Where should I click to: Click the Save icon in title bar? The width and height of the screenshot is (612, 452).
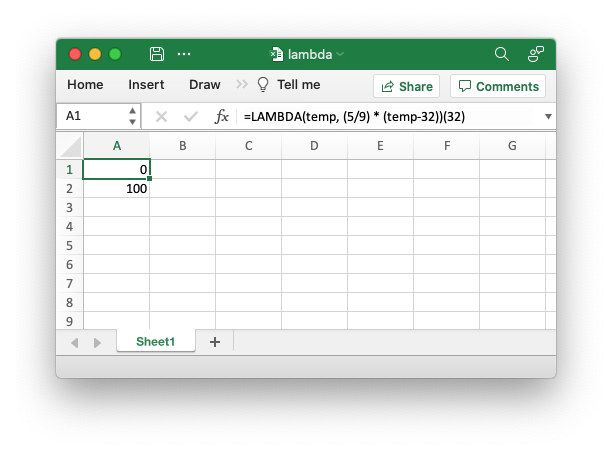157,54
